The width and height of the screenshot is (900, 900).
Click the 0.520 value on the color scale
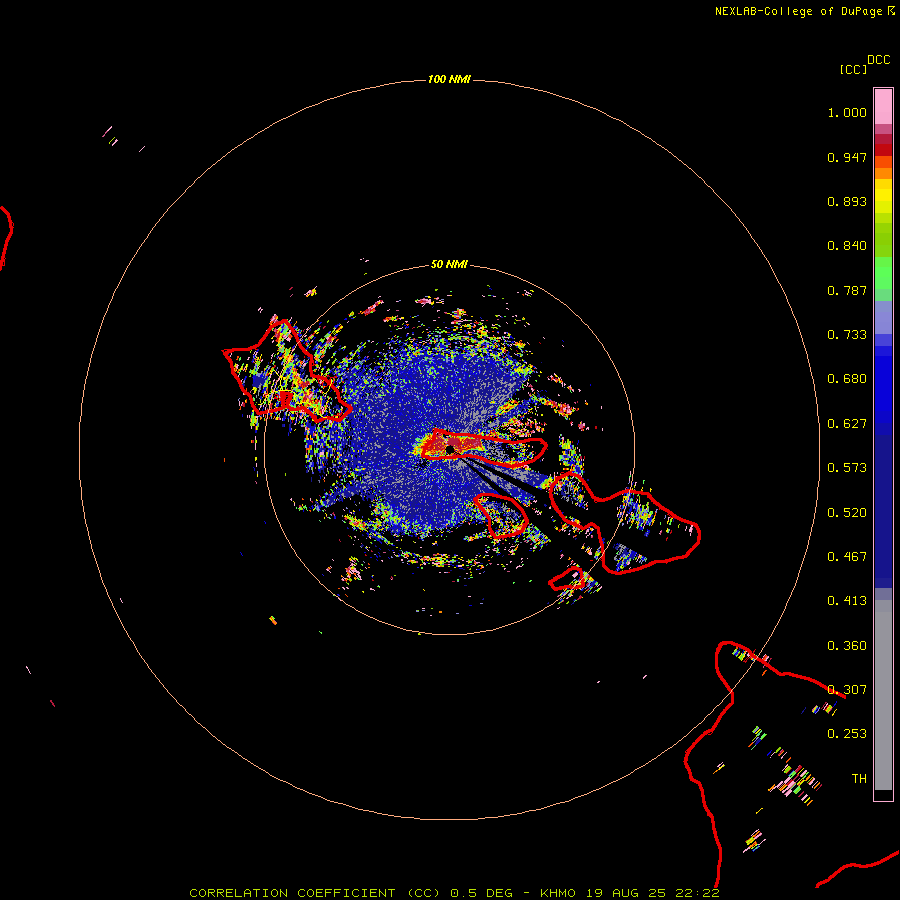[x=847, y=513]
